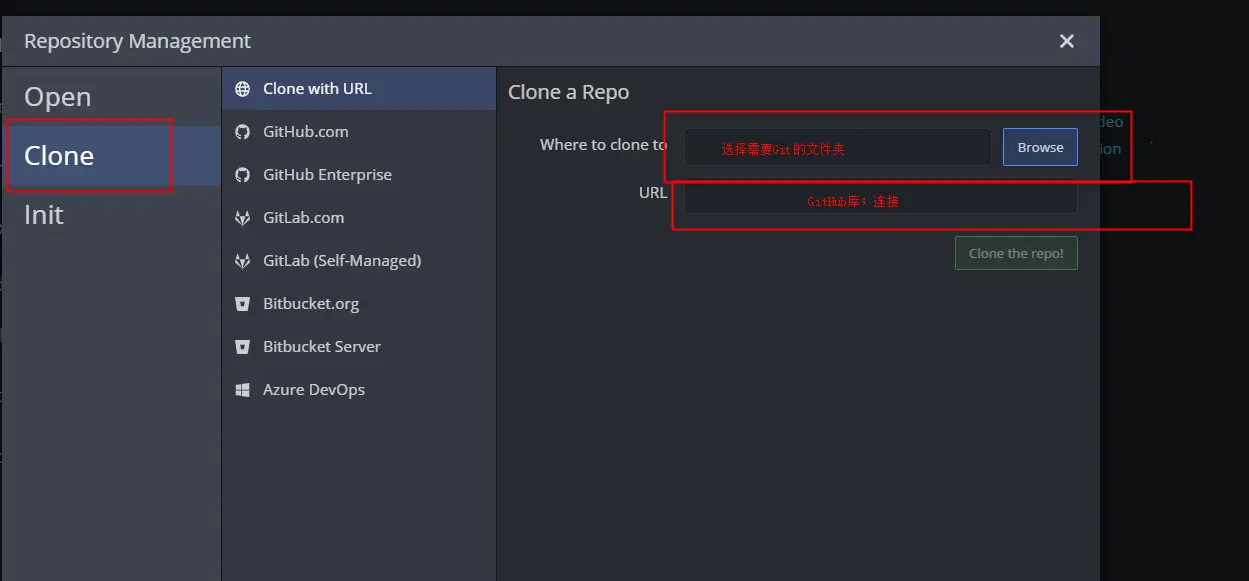Click the Browse button

(x=1040, y=147)
